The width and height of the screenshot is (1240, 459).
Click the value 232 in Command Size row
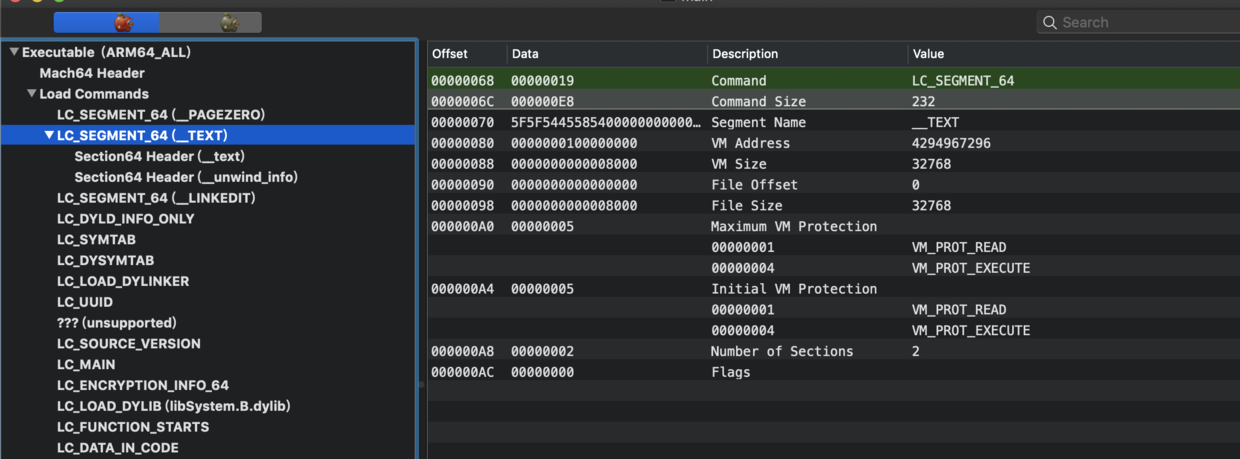click(x=923, y=101)
